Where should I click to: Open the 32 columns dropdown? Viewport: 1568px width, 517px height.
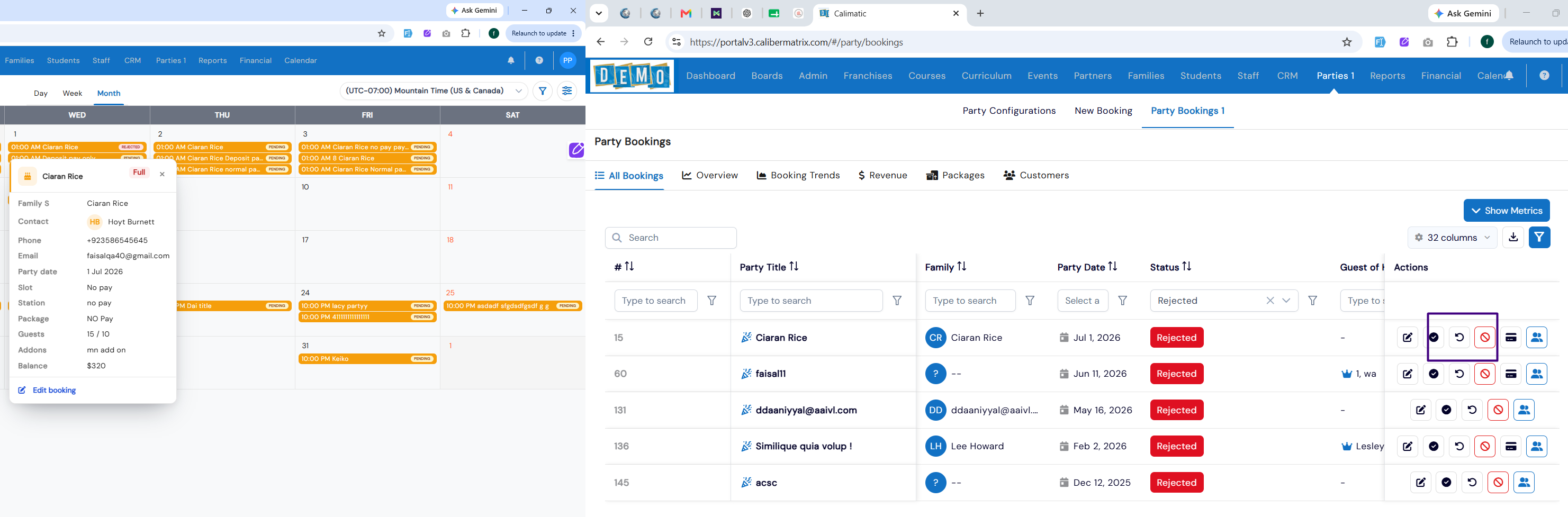pyautogui.click(x=1452, y=237)
